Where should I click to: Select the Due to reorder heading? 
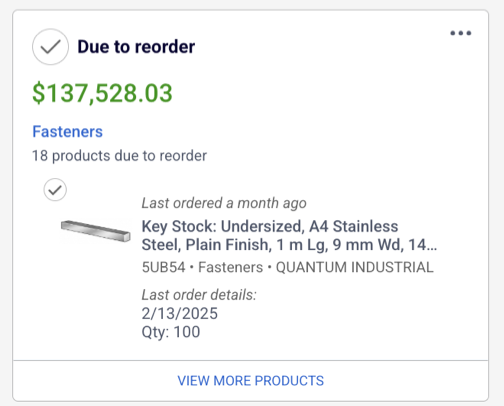point(136,47)
